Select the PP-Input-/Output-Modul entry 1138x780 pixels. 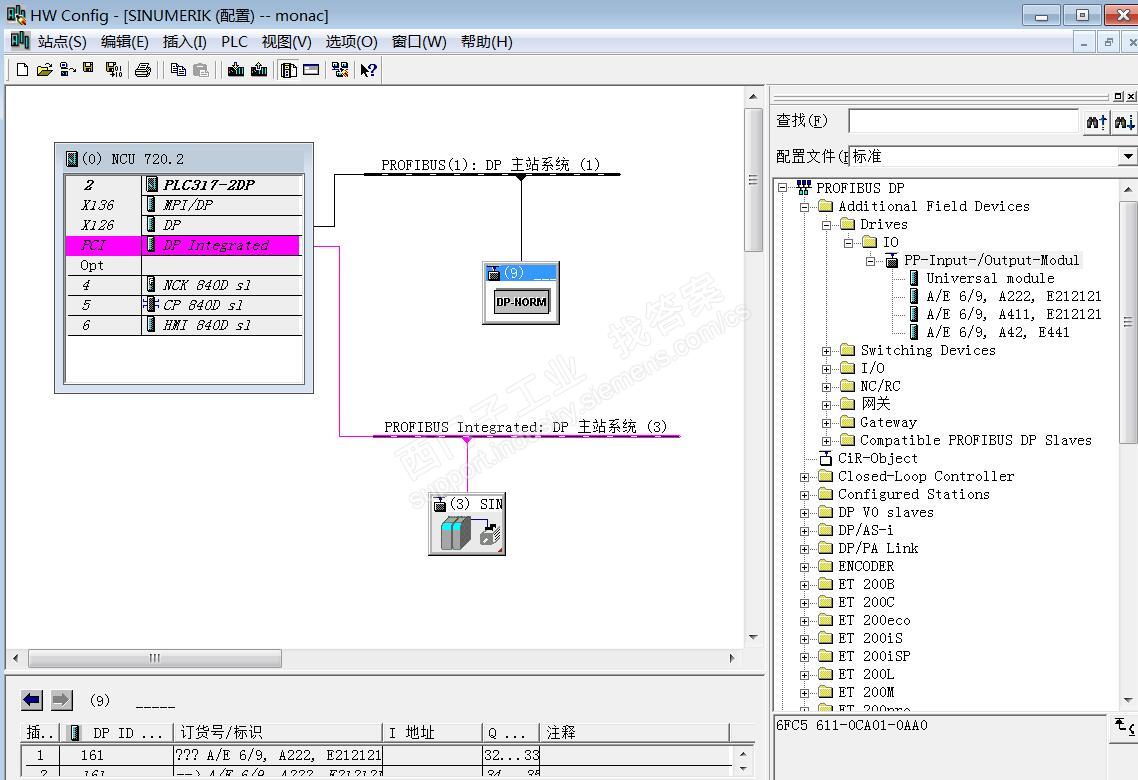point(991,260)
